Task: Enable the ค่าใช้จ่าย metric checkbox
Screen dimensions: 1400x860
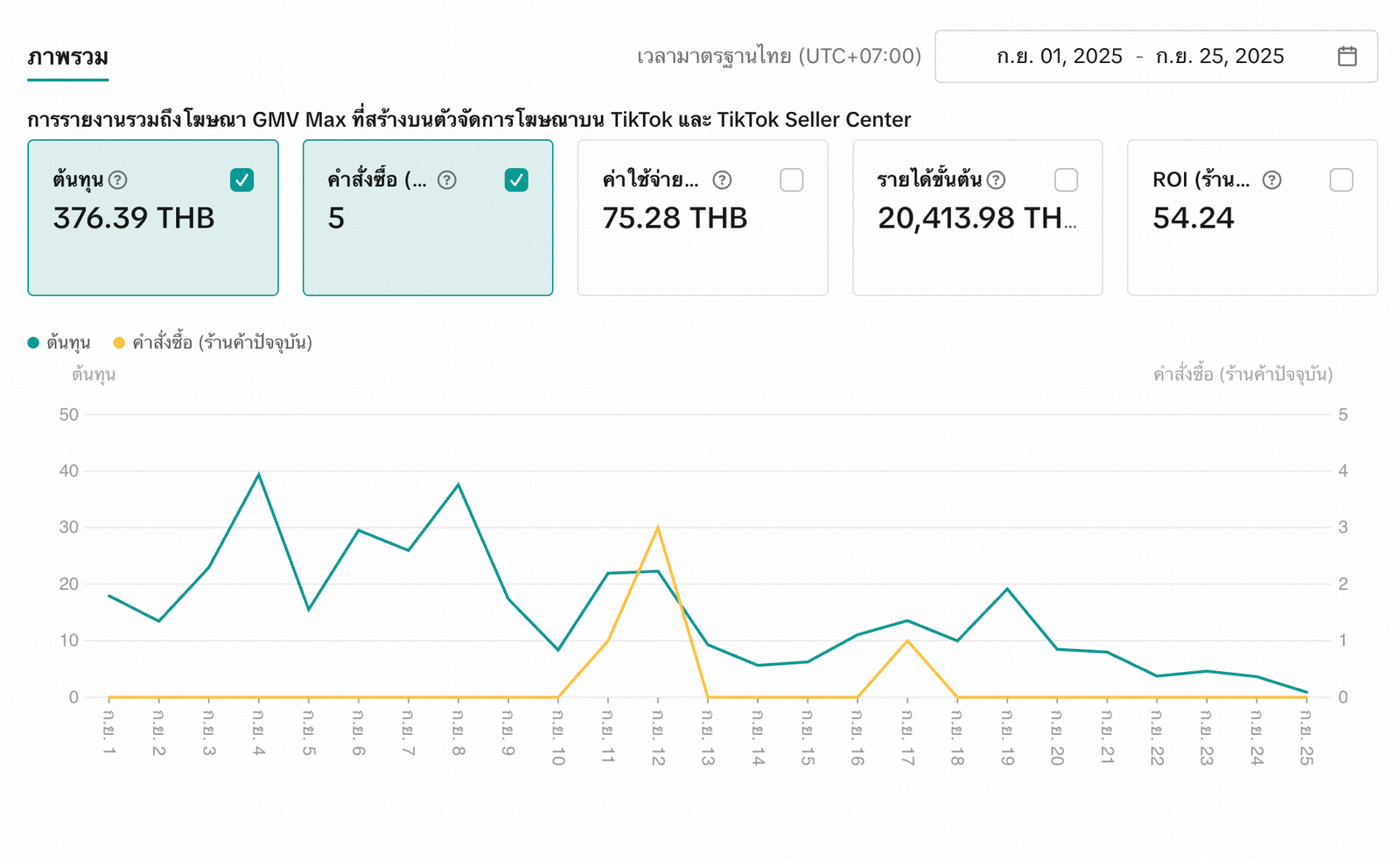Action: (791, 180)
